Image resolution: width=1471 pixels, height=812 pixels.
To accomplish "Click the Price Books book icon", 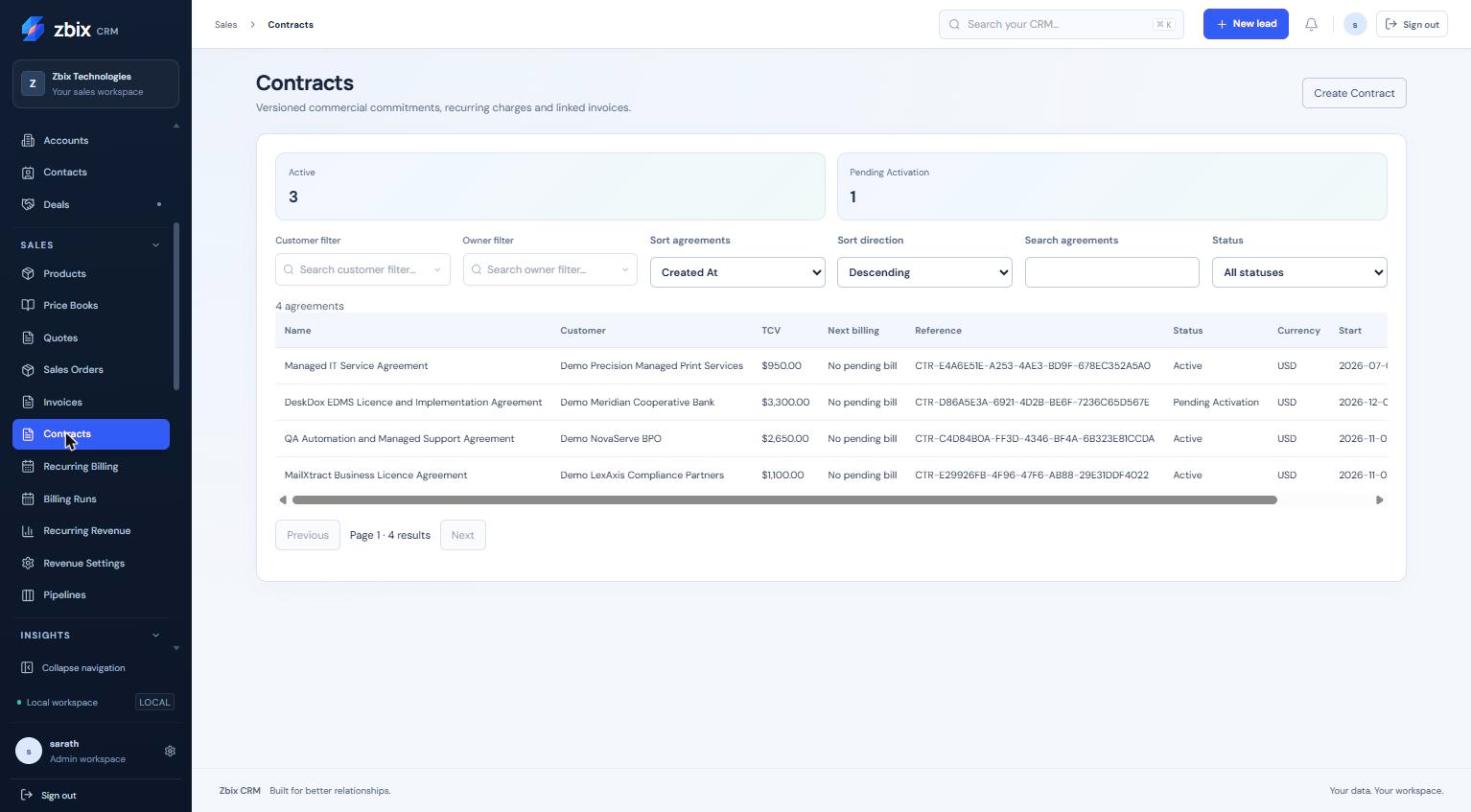I will coord(28,305).
